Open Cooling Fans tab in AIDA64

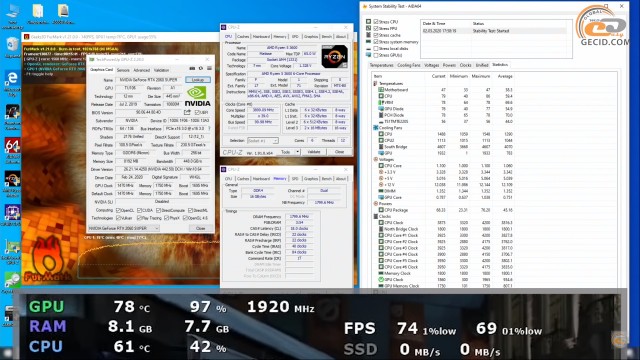[409, 65]
